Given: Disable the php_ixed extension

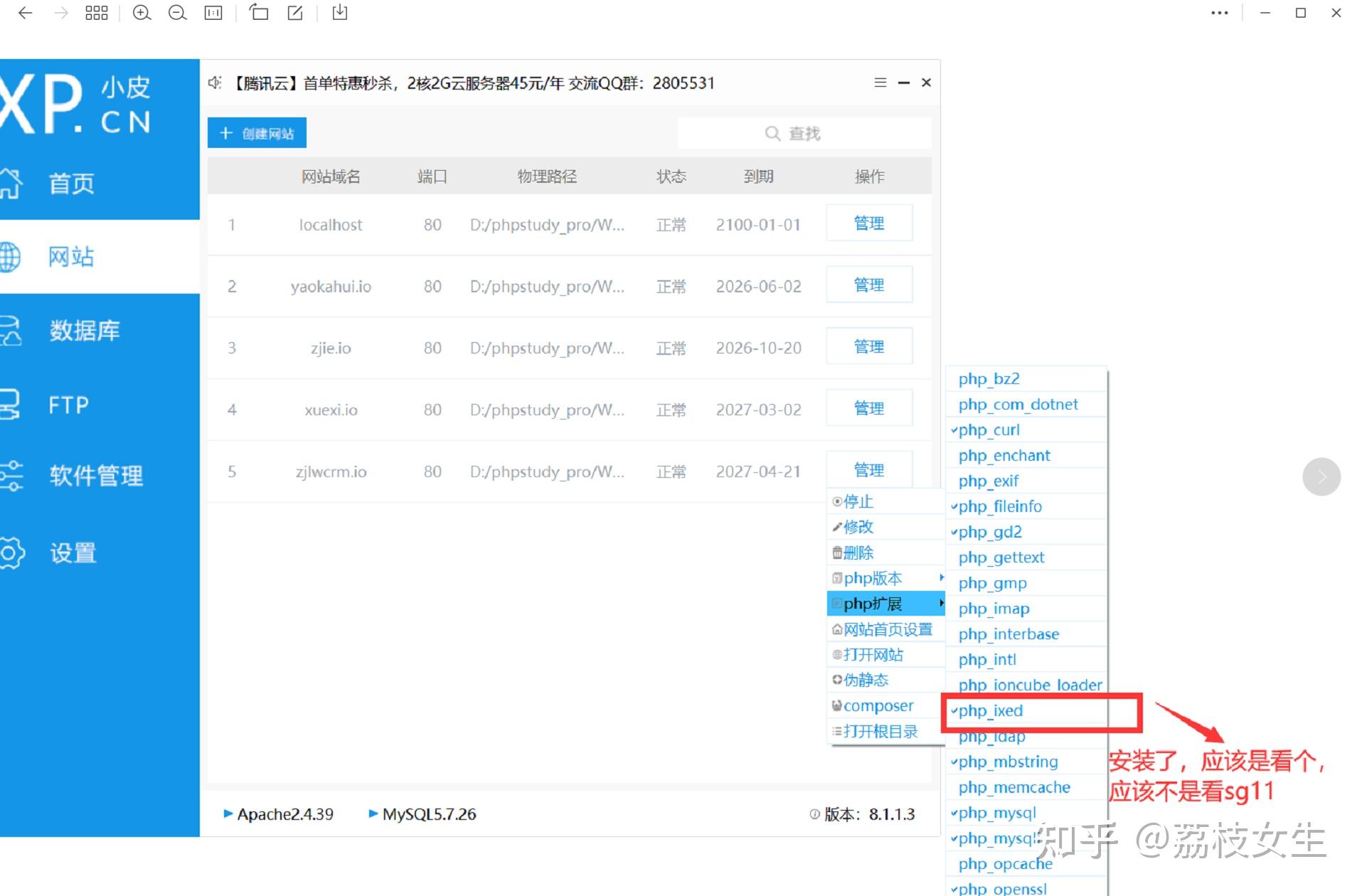Looking at the screenshot, I should pos(989,710).
